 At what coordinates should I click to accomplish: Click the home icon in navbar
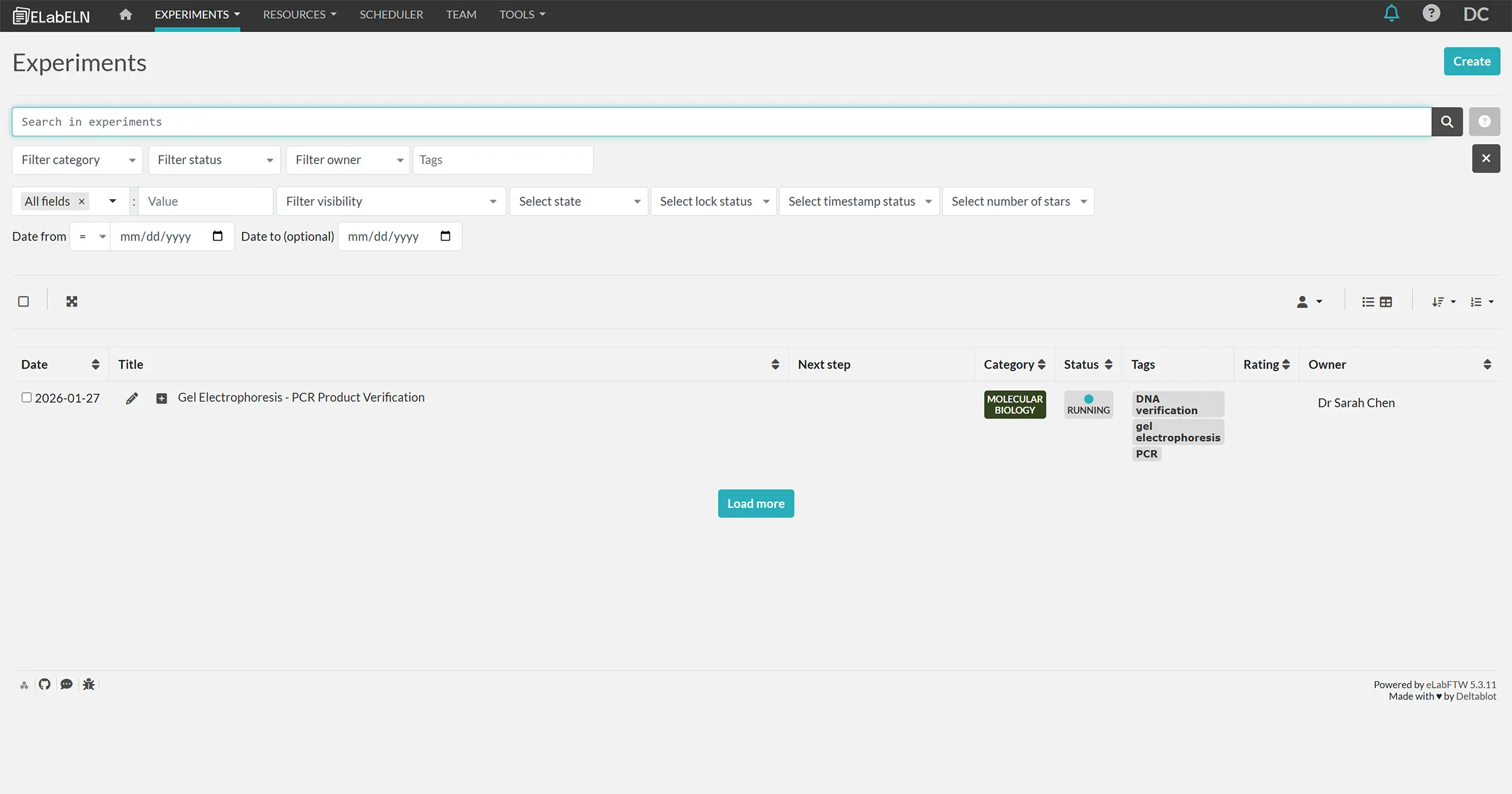click(125, 14)
